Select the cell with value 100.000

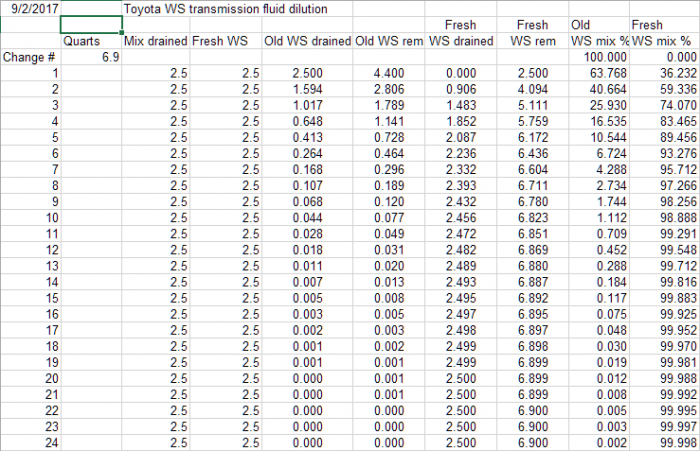[x=598, y=58]
